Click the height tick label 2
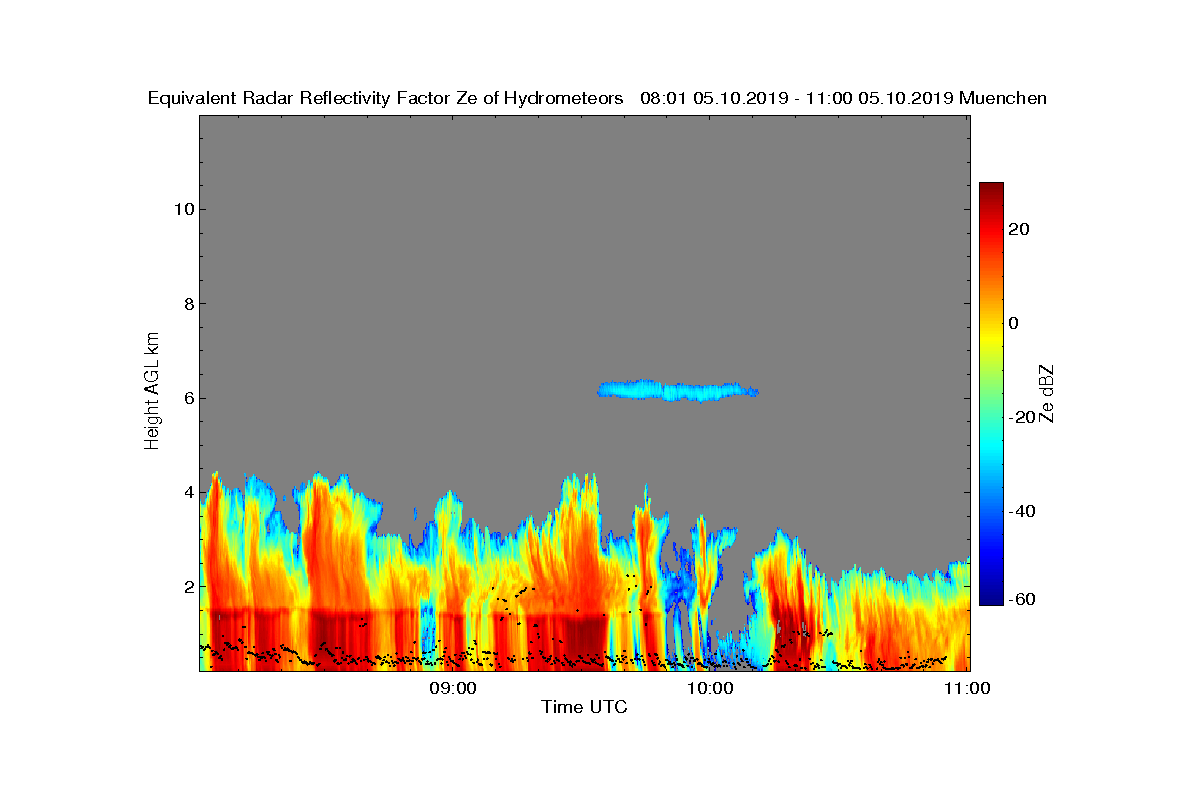The width and height of the screenshot is (1200, 800). 187,586
